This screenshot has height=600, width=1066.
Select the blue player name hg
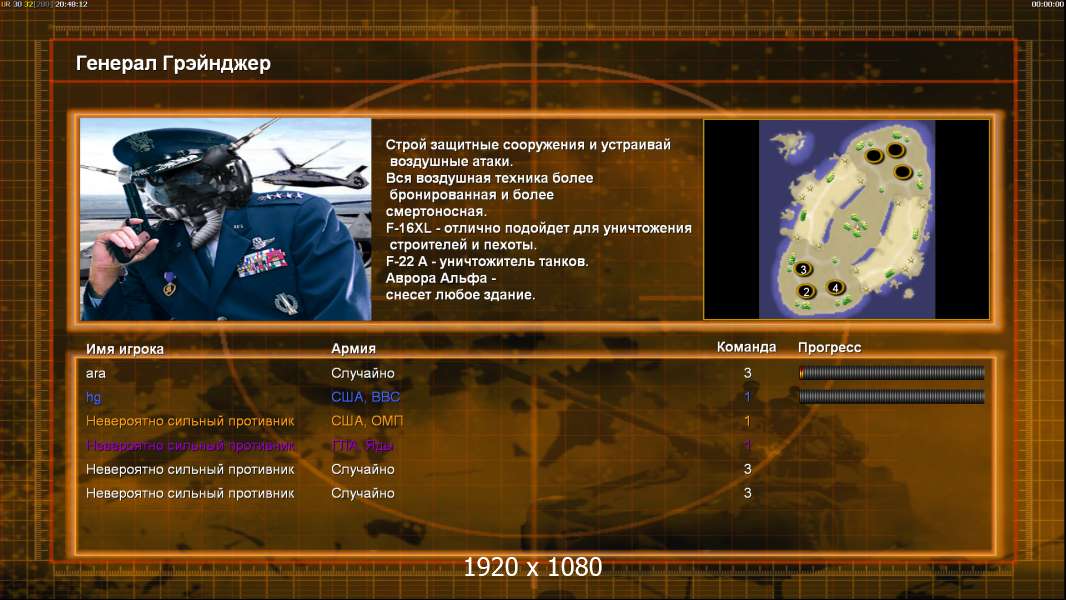[93, 398]
